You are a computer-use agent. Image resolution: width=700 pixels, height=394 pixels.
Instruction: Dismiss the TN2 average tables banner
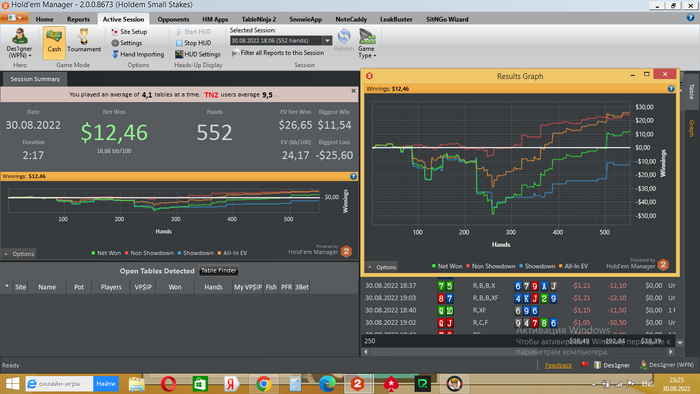tap(353, 91)
